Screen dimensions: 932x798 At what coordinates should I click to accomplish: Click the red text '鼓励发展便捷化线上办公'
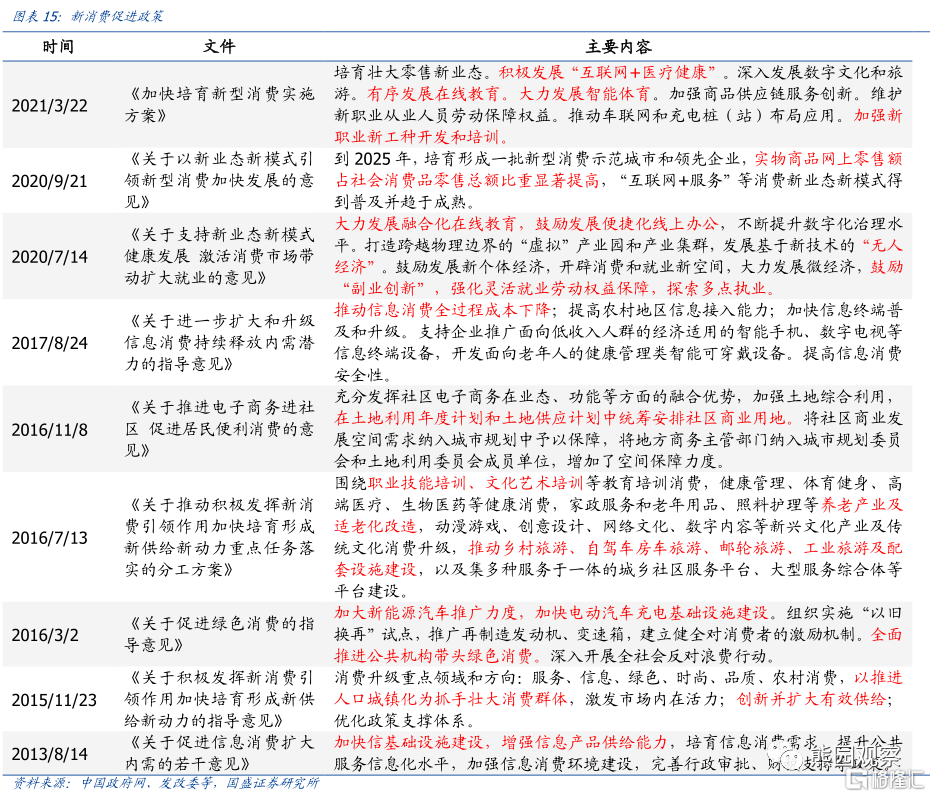(626, 224)
